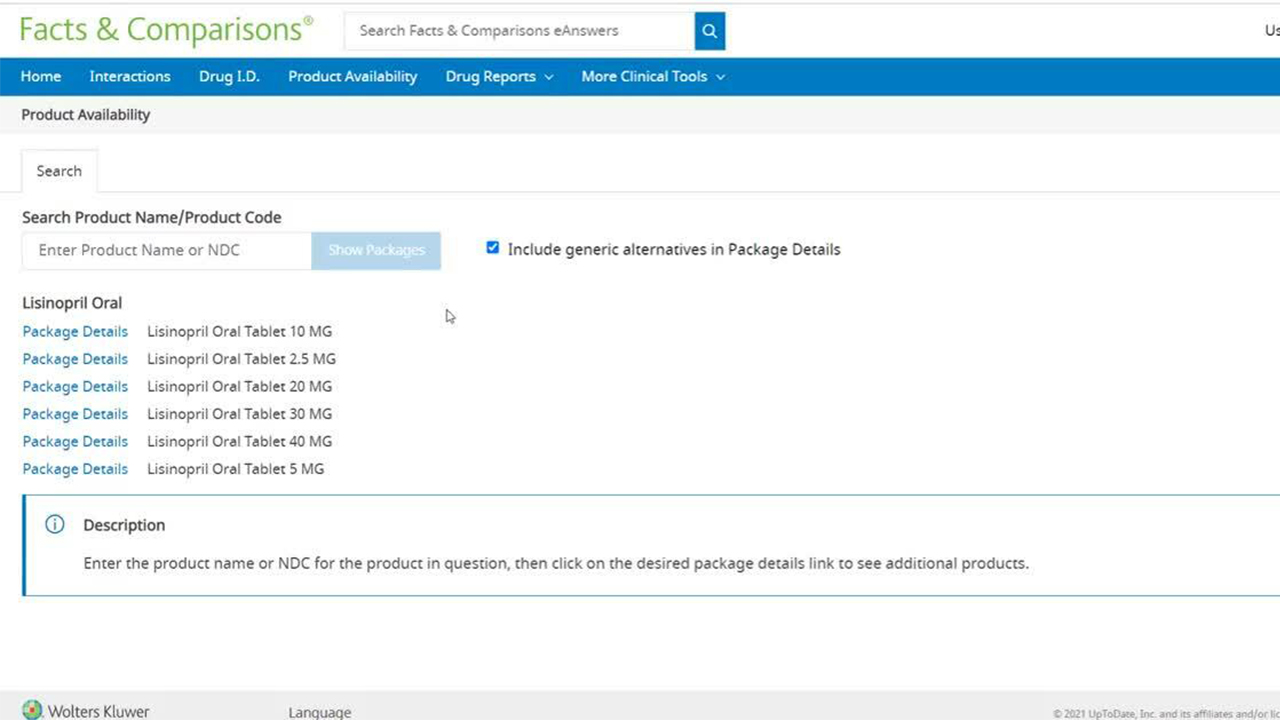This screenshot has height=720, width=1280.
Task: Open the Home menu item
Action: tap(41, 77)
